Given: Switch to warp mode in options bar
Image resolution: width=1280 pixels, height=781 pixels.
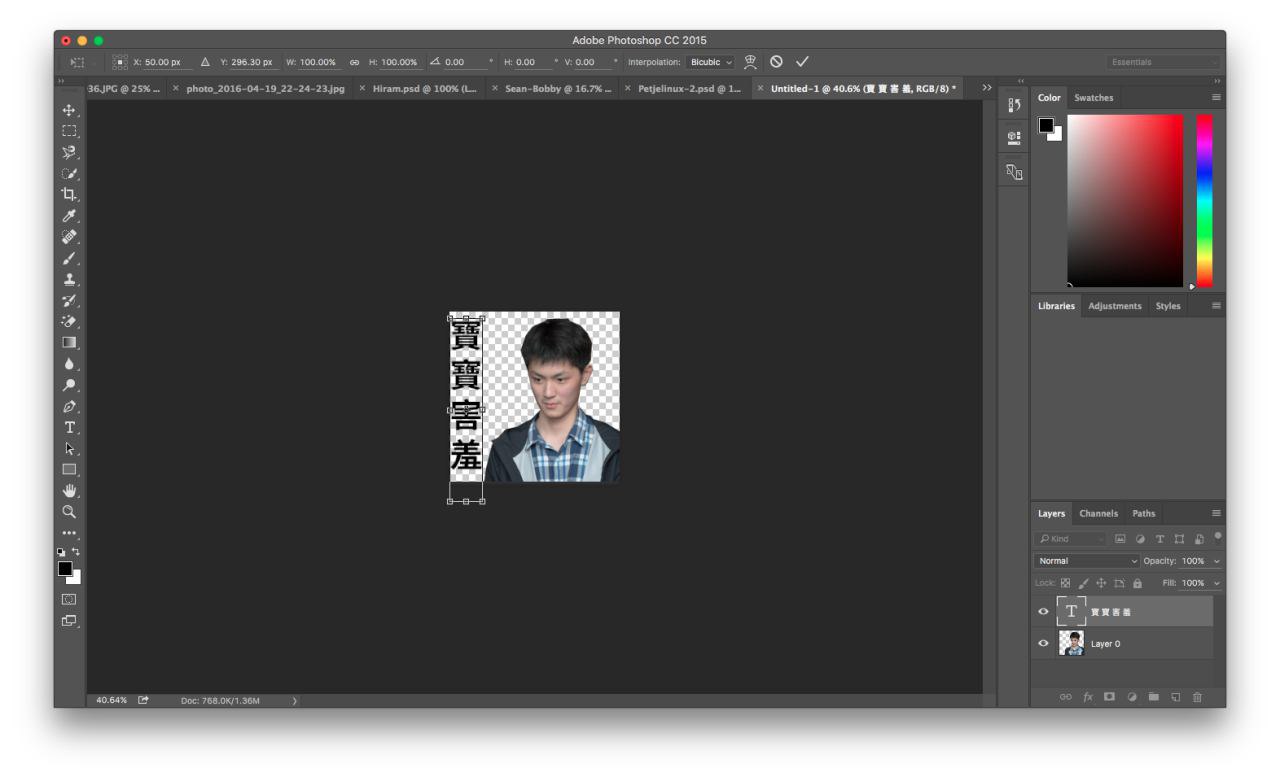Looking at the screenshot, I should [750, 62].
